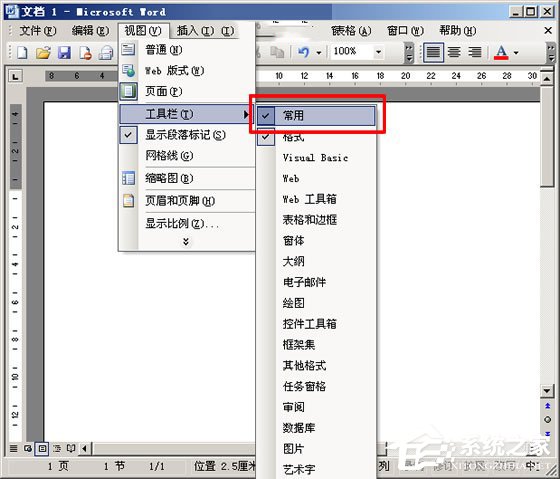This screenshot has height=479, width=560.
Task: Click vertical scrollbar down arrow
Action: pos(547,391)
